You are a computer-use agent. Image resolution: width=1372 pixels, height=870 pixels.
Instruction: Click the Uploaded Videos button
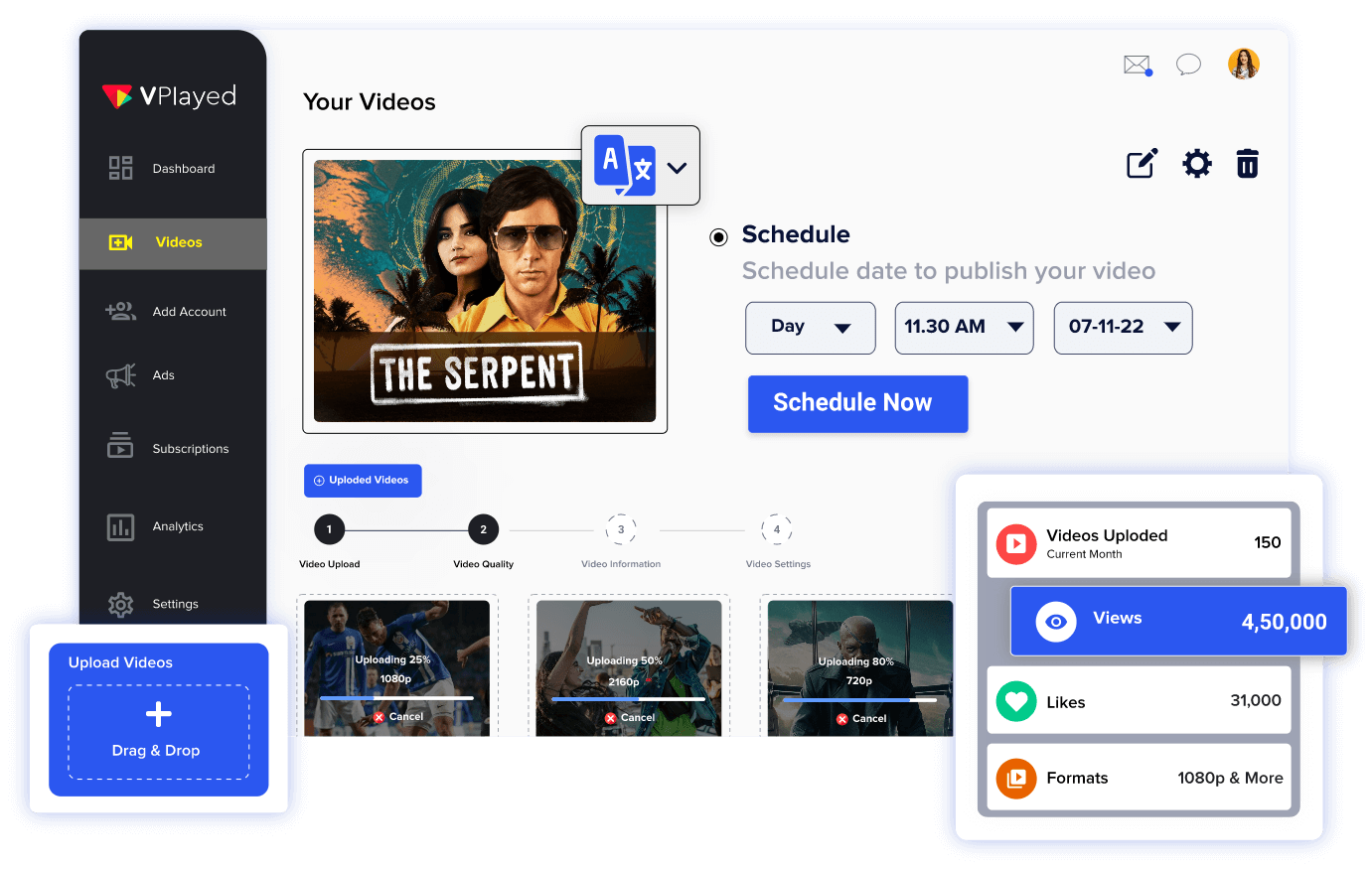coord(363,480)
